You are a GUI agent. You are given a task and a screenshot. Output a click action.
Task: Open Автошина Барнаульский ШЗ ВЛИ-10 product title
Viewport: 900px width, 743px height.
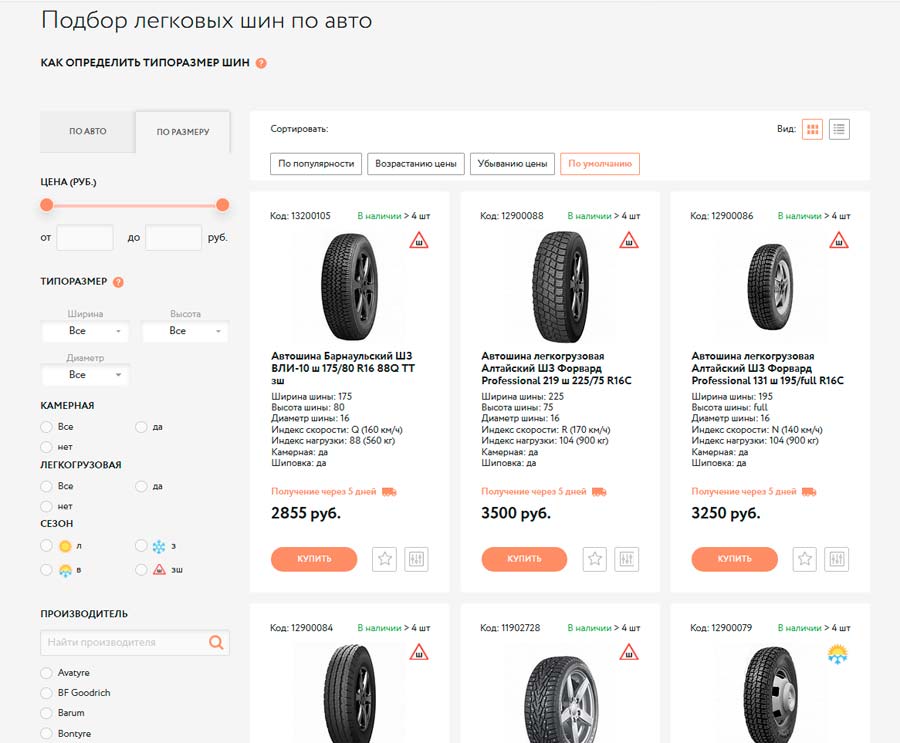(x=343, y=368)
